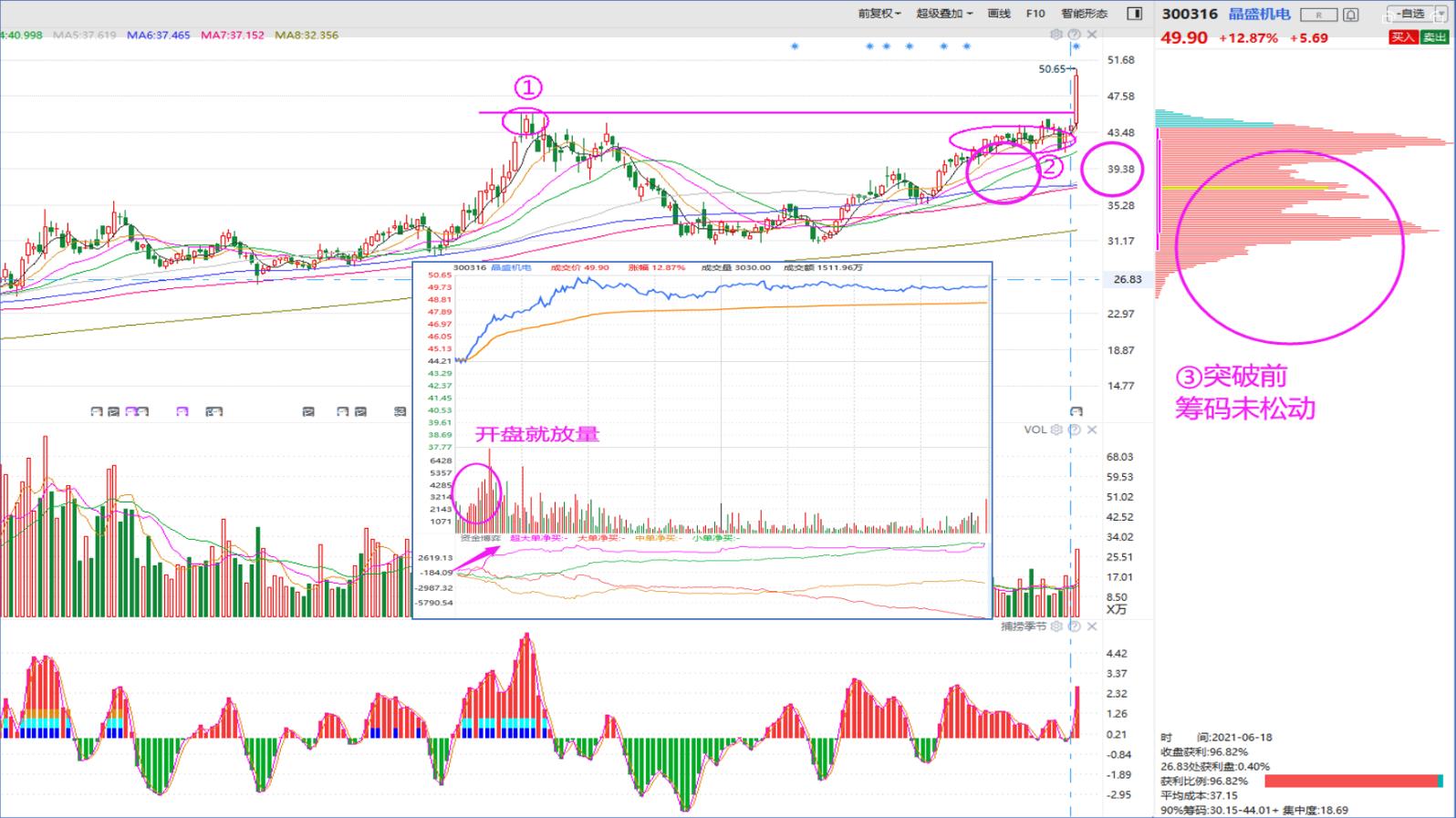Click the 收盘获利:96.82% readout
The image size is (1456, 818).
click(x=1204, y=751)
